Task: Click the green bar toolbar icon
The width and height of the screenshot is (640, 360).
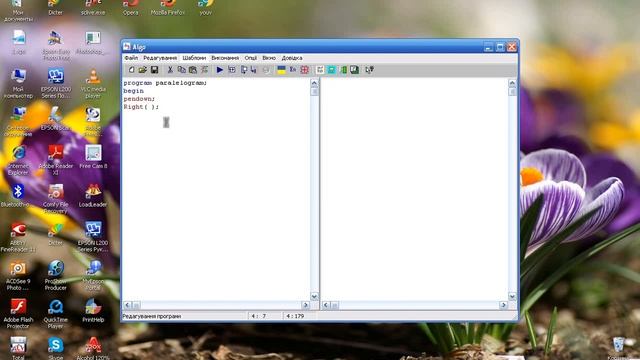Action: point(343,70)
